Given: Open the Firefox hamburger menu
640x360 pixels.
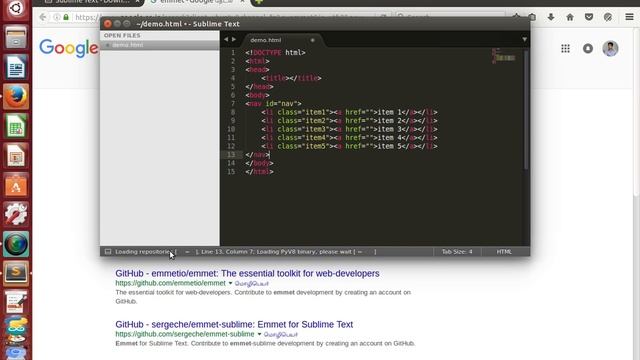Looking at the screenshot, I should (629, 17).
